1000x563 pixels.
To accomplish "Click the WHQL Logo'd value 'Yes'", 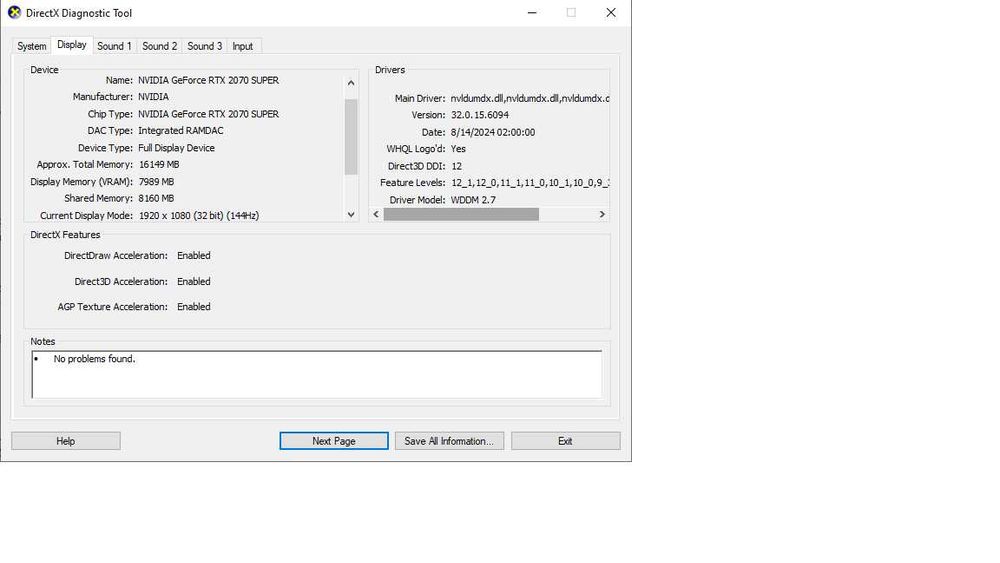I will [x=459, y=149].
